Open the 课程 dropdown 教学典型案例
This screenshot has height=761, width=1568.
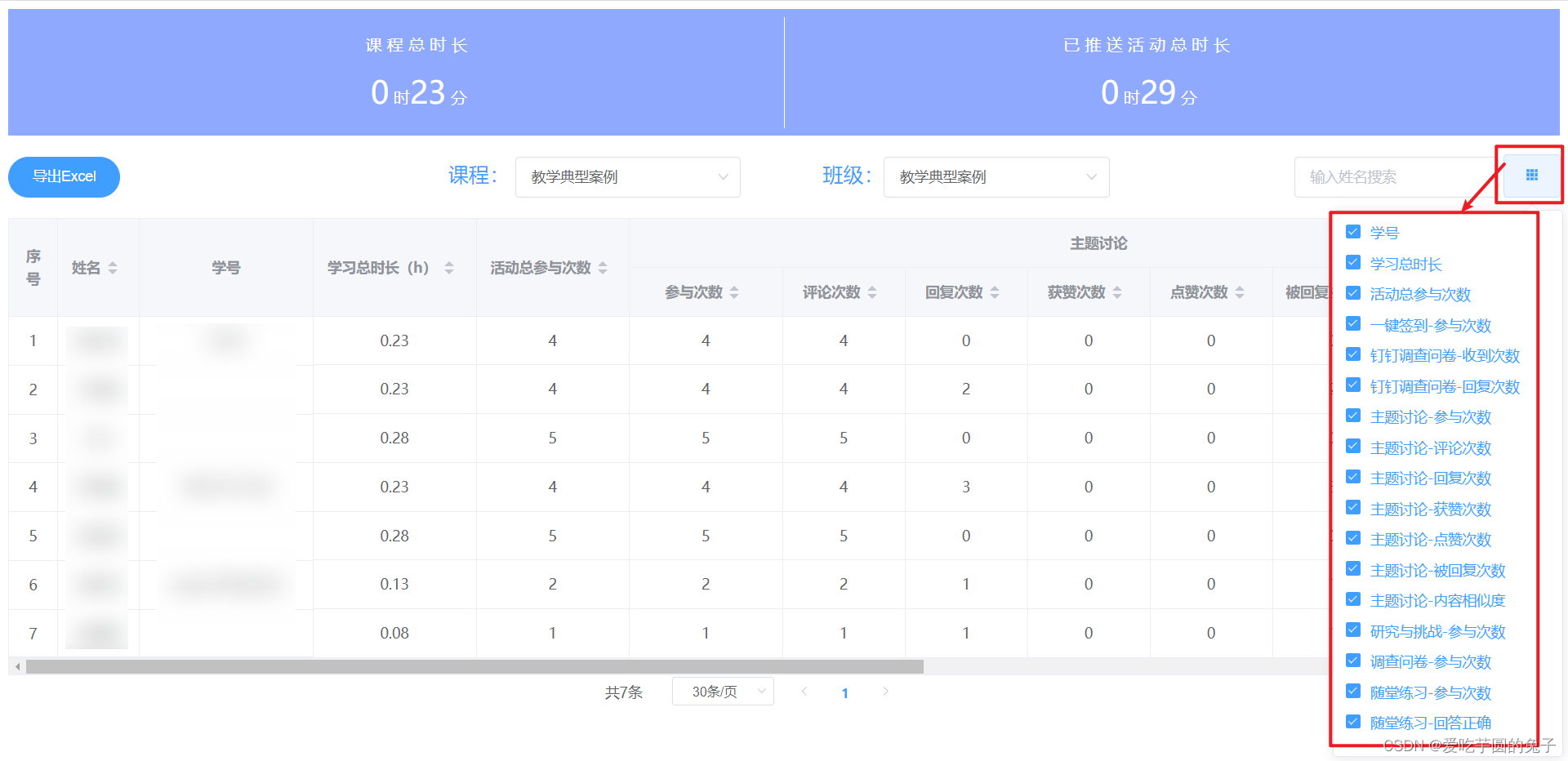(x=627, y=177)
